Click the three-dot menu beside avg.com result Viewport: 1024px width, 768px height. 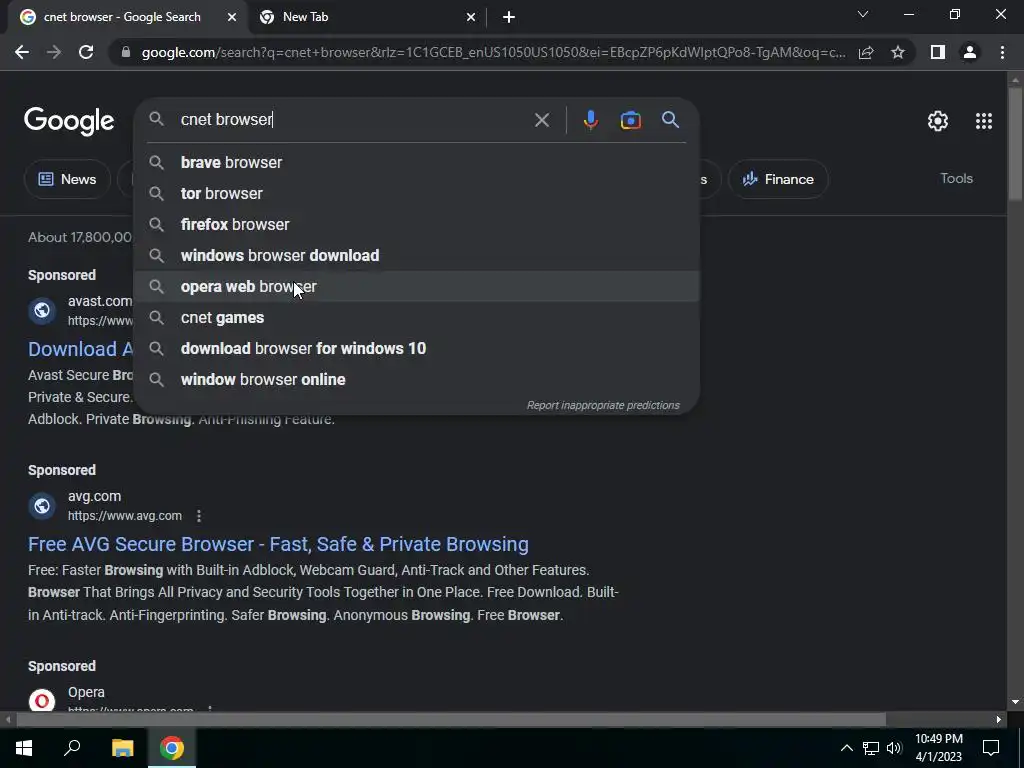pos(199,516)
